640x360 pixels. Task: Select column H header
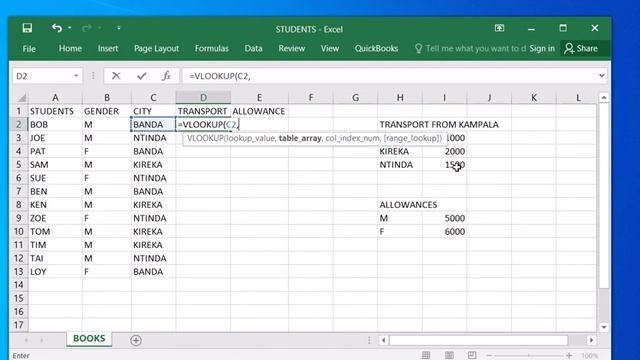point(400,98)
